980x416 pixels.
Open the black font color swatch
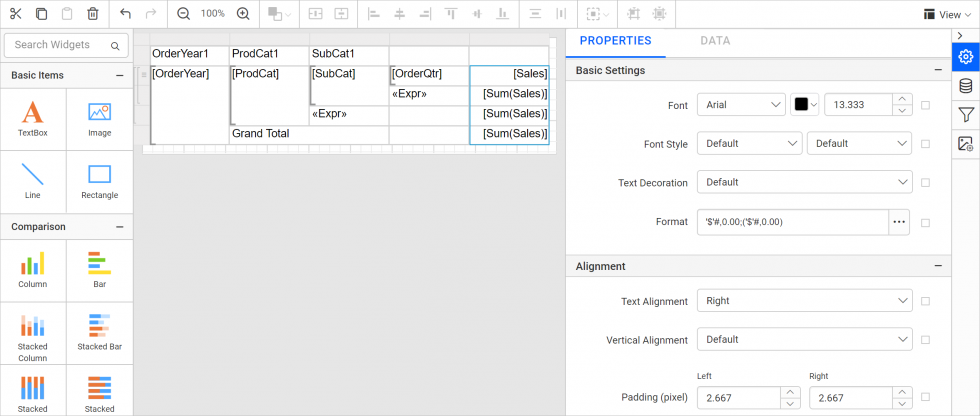[x=805, y=105]
